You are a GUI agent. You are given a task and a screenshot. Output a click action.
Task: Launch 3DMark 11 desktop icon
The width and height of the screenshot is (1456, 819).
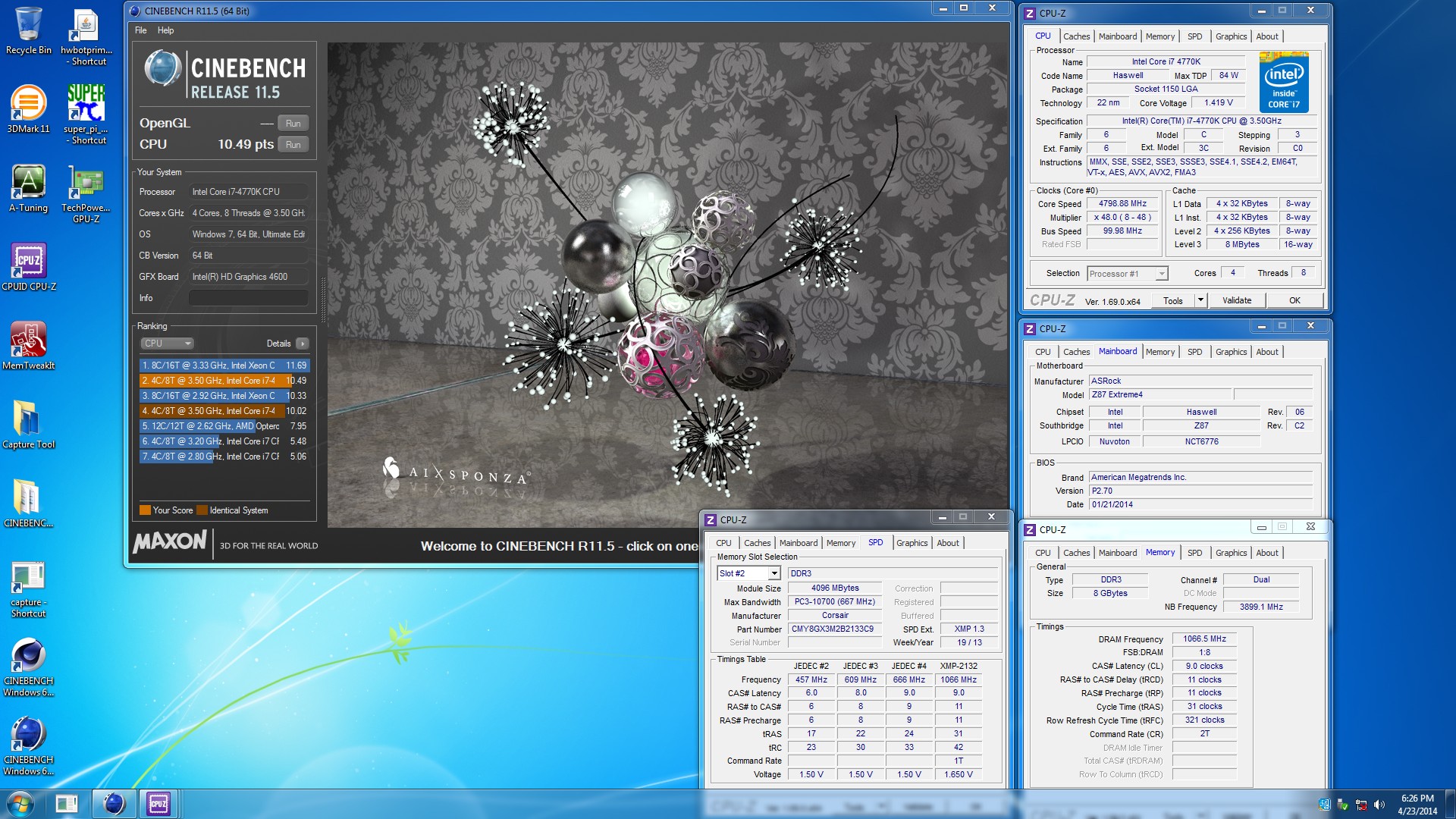pos(29,109)
